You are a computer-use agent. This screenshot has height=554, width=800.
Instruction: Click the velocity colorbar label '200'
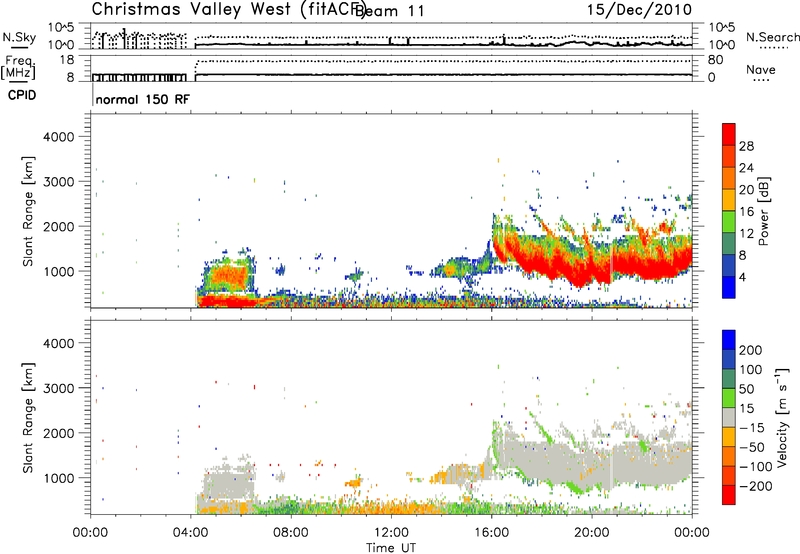click(x=751, y=350)
